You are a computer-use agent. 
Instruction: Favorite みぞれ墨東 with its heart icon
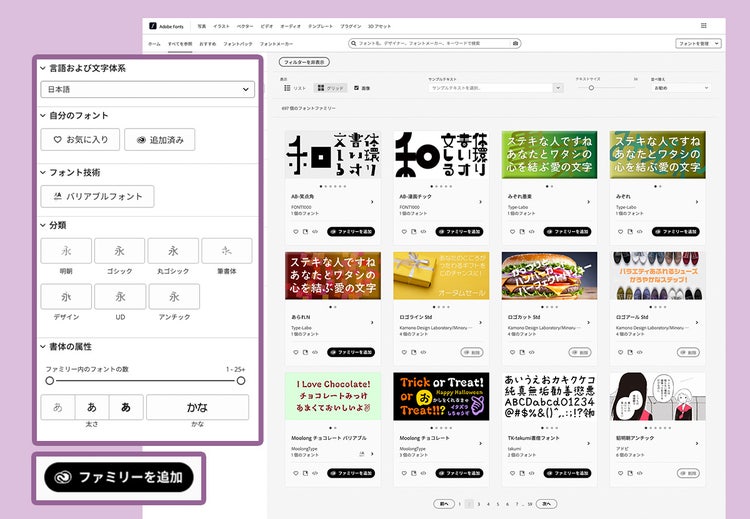point(512,232)
